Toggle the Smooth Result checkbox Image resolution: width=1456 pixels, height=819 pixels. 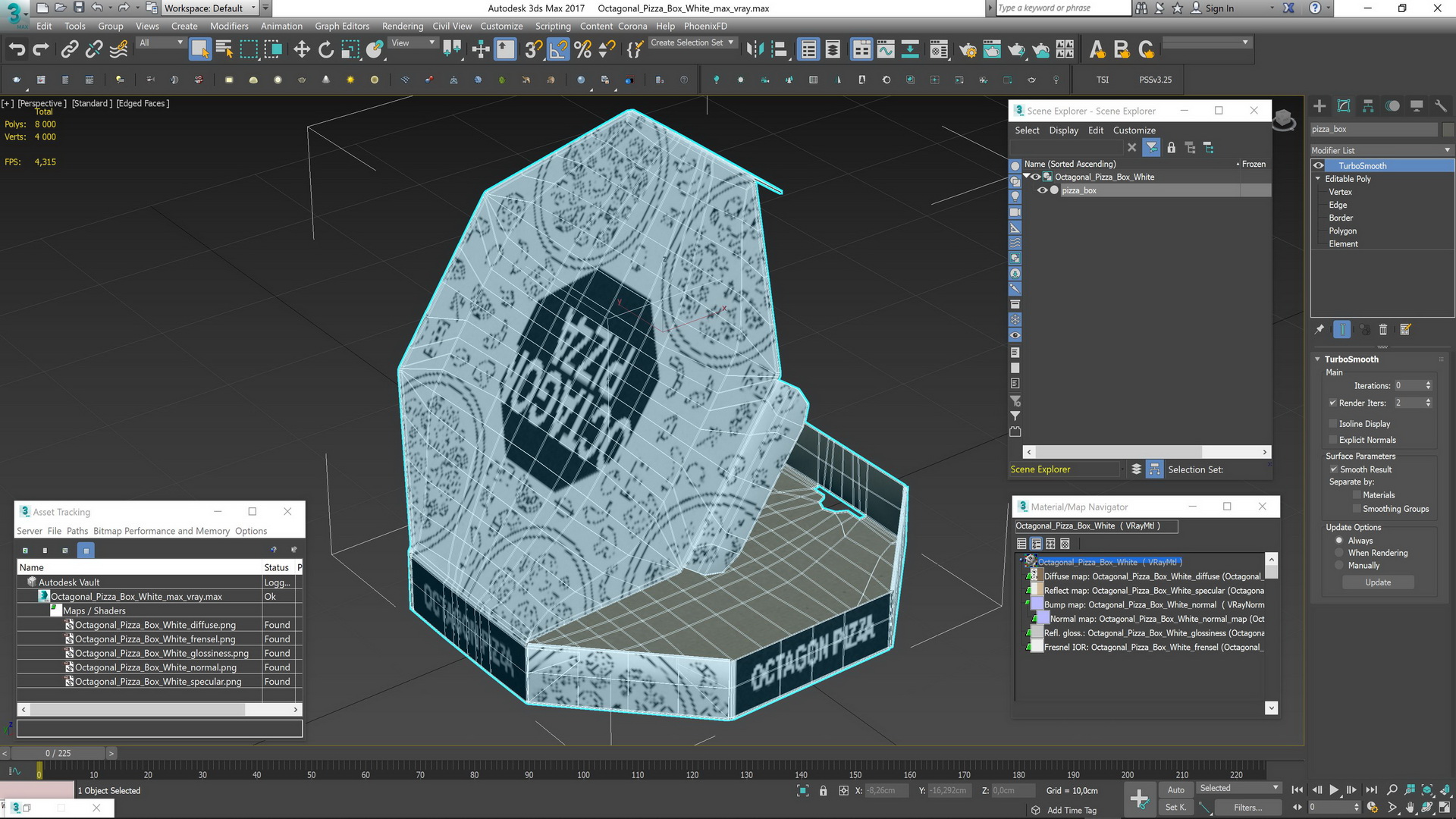coord(1333,469)
